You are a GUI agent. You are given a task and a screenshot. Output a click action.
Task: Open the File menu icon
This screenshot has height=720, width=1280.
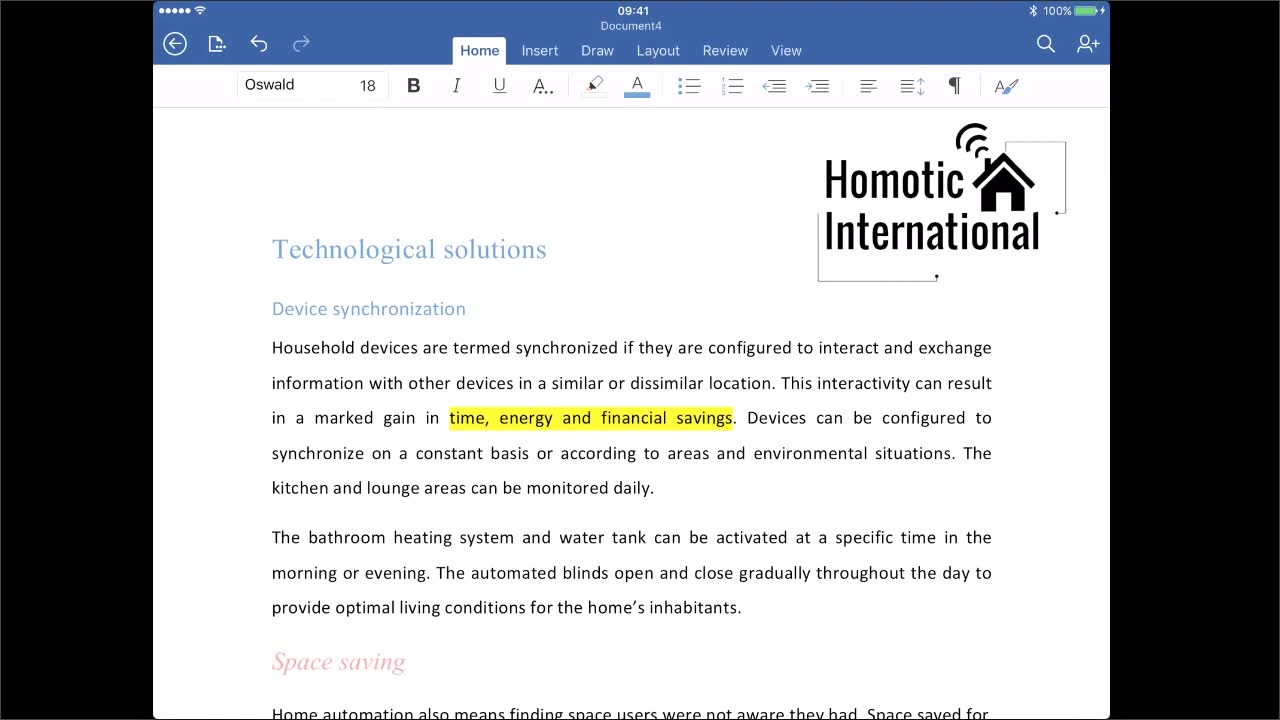tap(217, 43)
